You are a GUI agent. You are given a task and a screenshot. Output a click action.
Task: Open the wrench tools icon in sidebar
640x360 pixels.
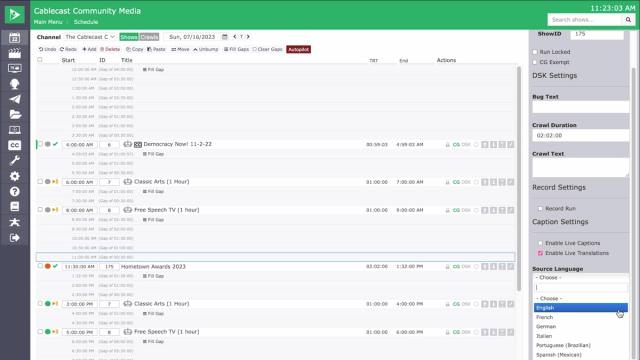[x=15, y=160]
